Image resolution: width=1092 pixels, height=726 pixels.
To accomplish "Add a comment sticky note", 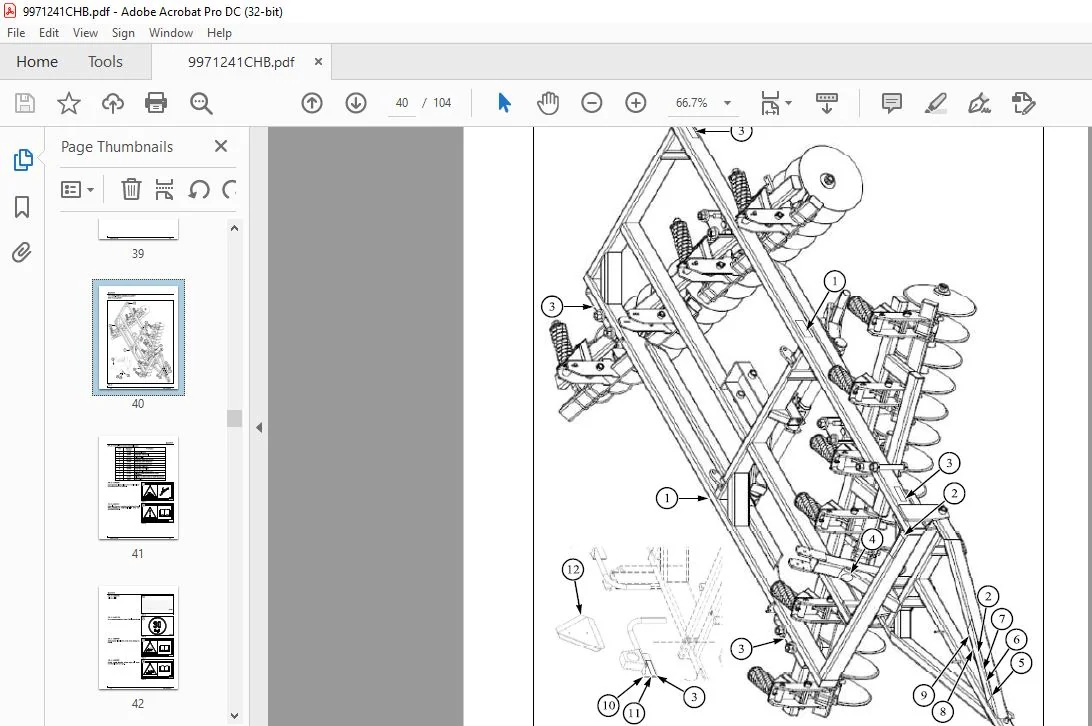I will coord(891,103).
